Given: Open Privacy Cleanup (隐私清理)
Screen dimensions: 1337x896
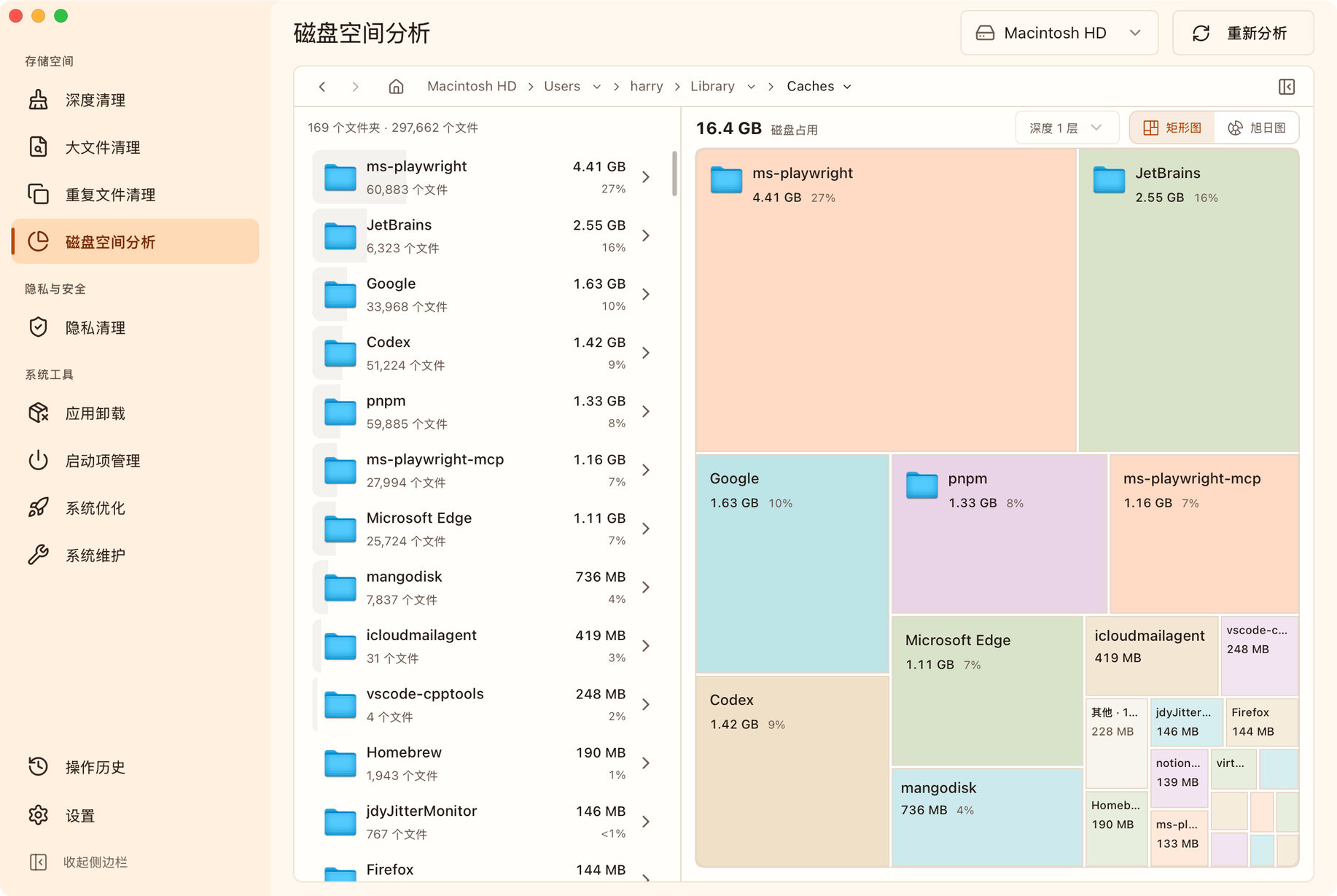Looking at the screenshot, I should click(135, 327).
